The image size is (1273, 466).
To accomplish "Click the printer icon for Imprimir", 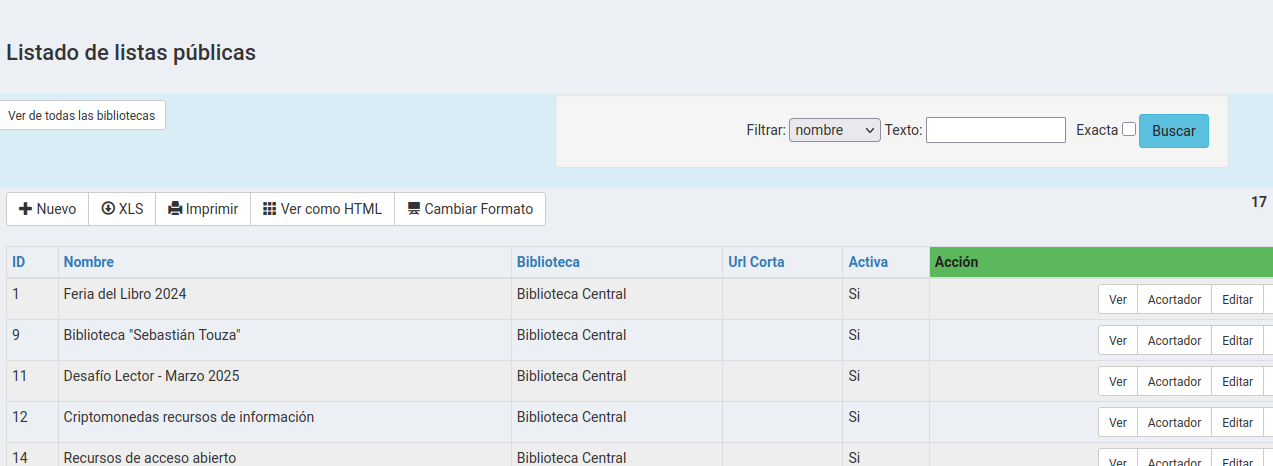I will (175, 209).
